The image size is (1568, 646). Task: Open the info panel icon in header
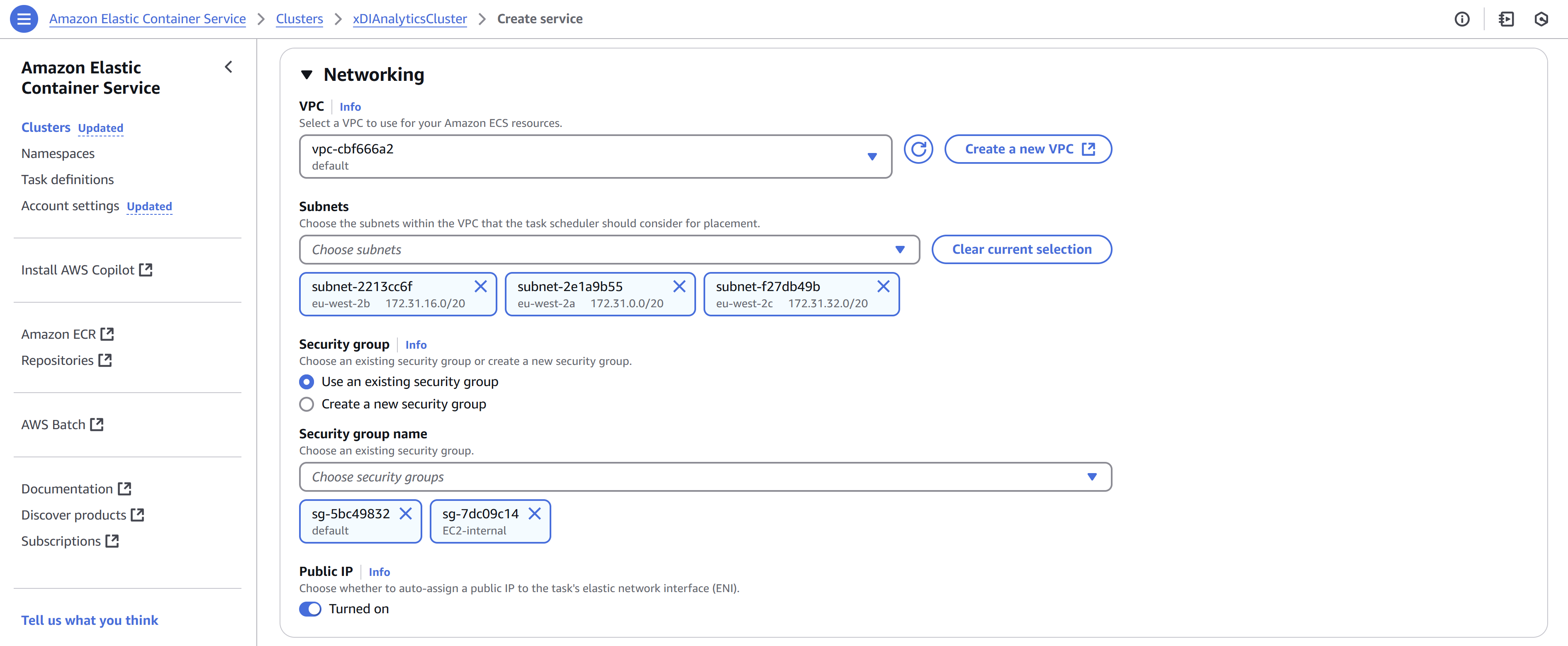[1461, 19]
